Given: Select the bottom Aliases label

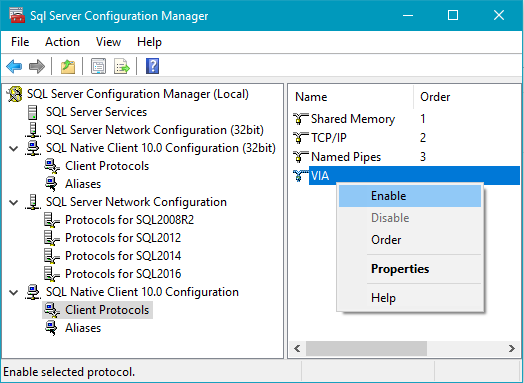Looking at the screenshot, I should pyautogui.click(x=83, y=328).
